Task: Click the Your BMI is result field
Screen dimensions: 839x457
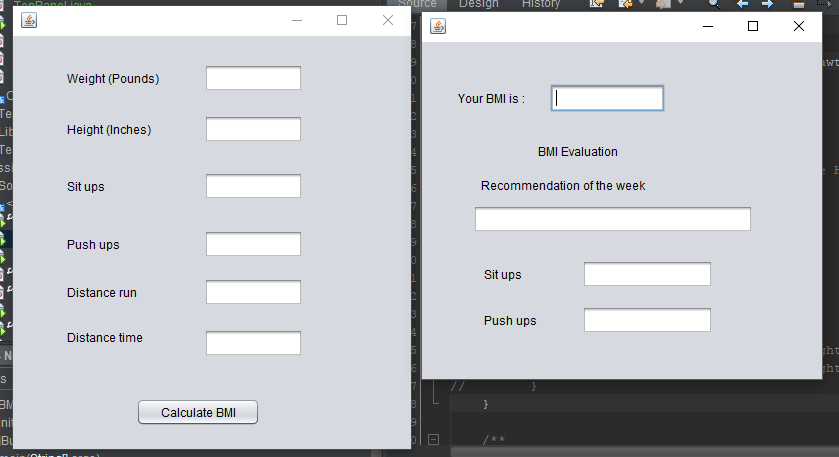Action: (607, 98)
